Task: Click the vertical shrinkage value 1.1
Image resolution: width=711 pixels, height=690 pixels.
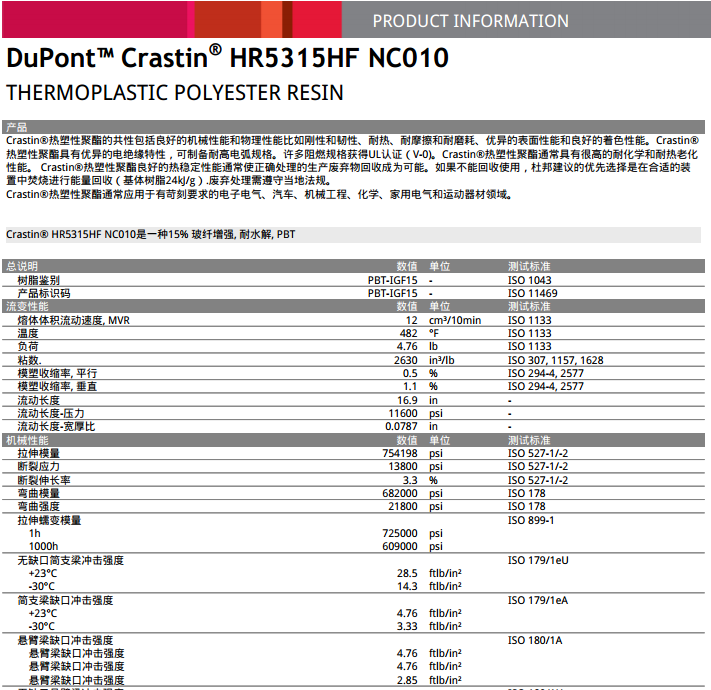Action: tap(410, 386)
